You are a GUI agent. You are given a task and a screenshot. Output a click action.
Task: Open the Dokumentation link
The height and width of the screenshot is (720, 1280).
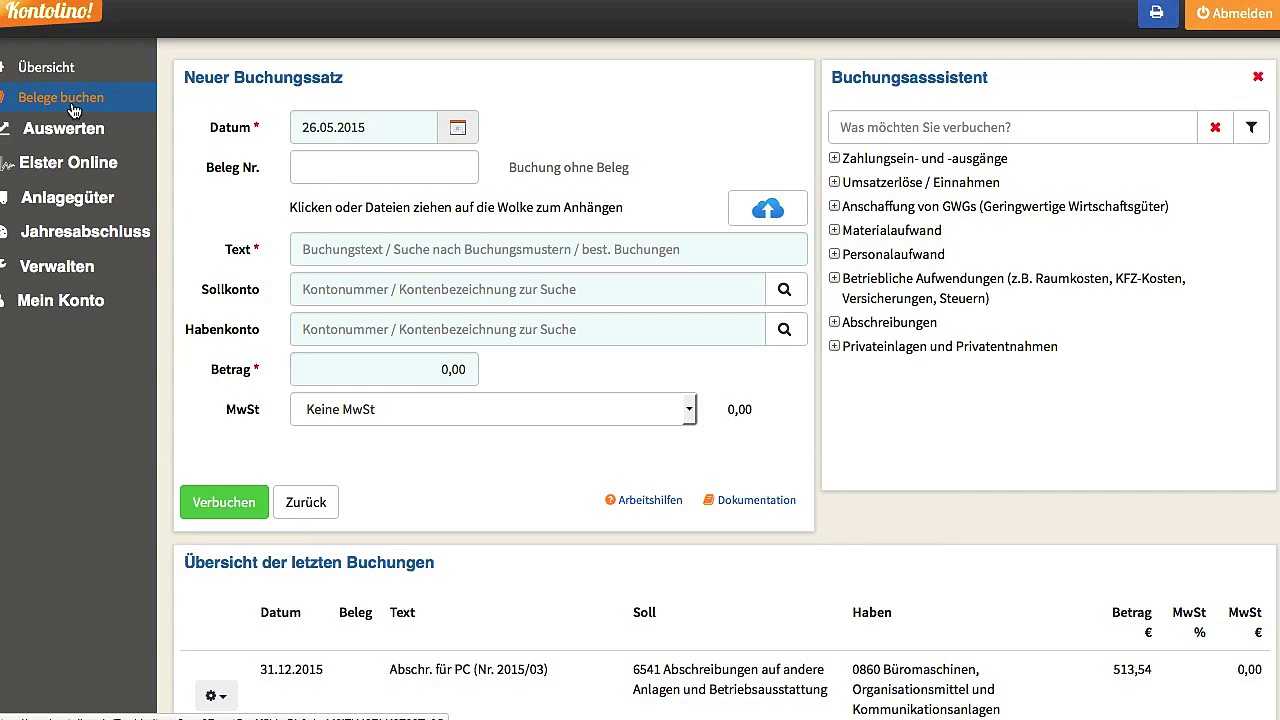pyautogui.click(x=756, y=500)
